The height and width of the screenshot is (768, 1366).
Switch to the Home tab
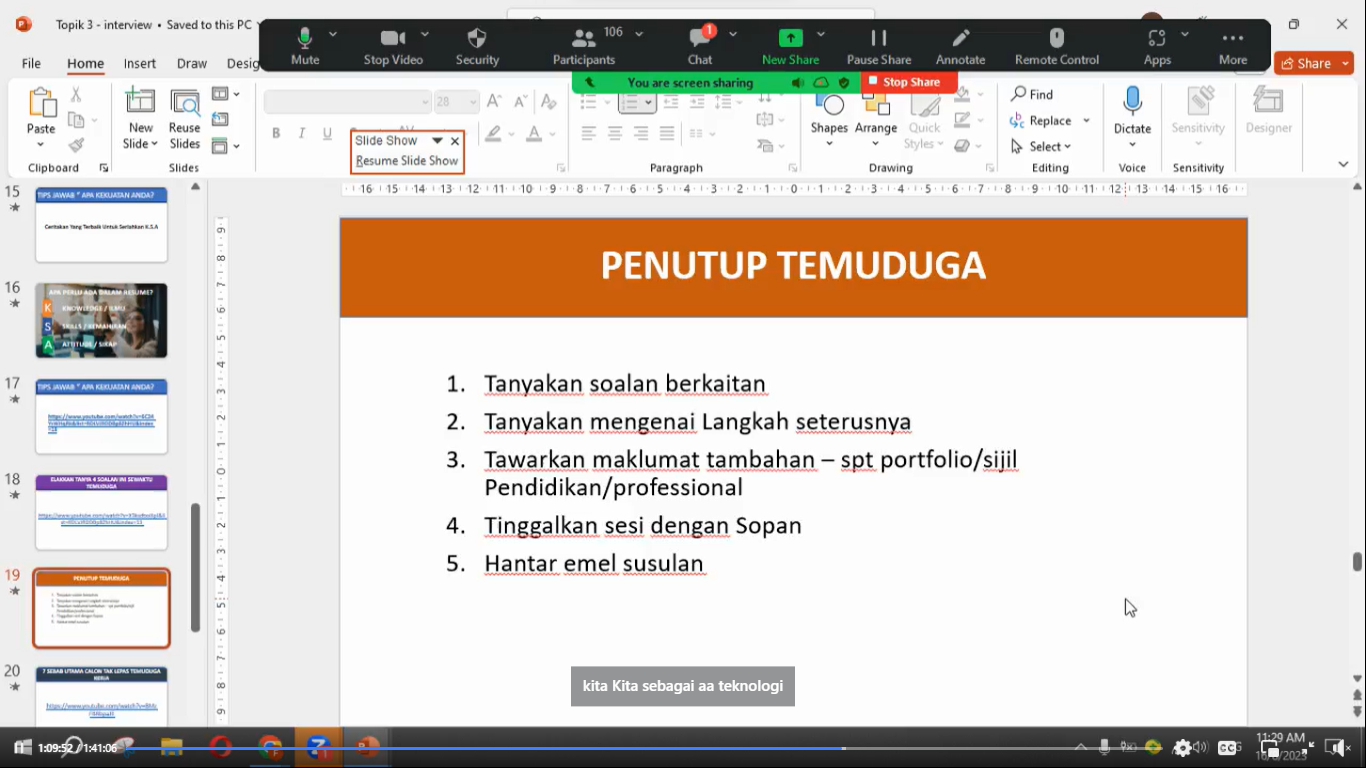click(x=85, y=63)
